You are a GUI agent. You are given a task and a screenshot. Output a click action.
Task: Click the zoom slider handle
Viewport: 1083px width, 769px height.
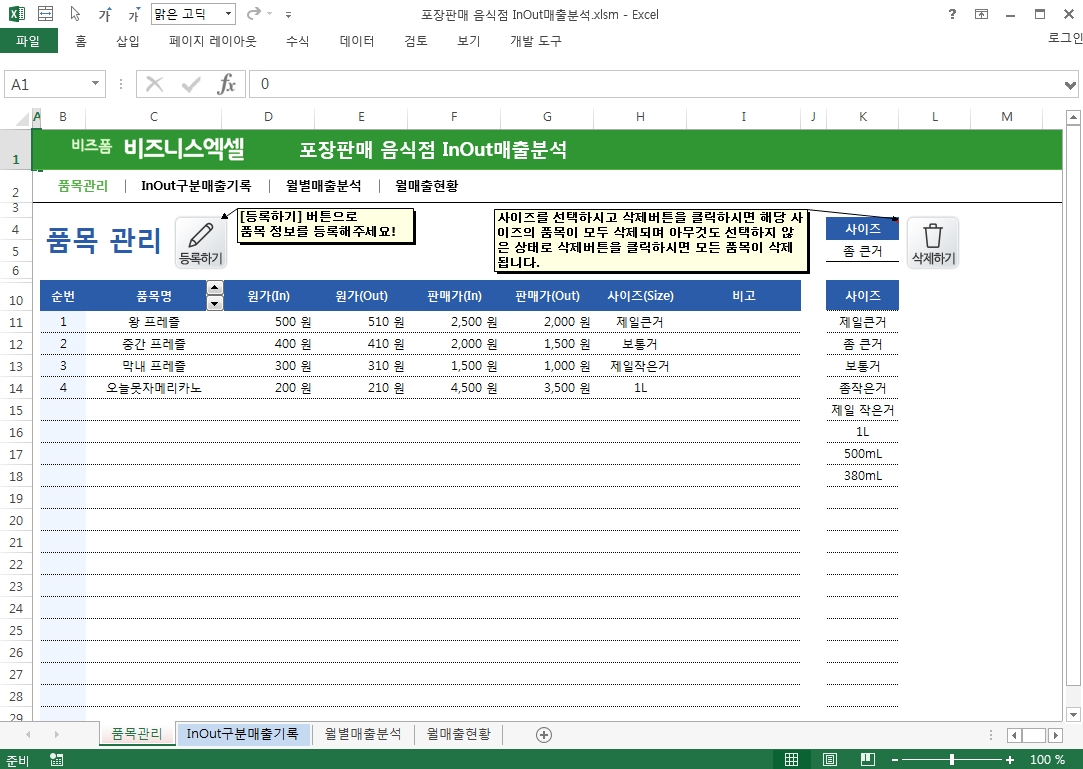(x=951, y=760)
